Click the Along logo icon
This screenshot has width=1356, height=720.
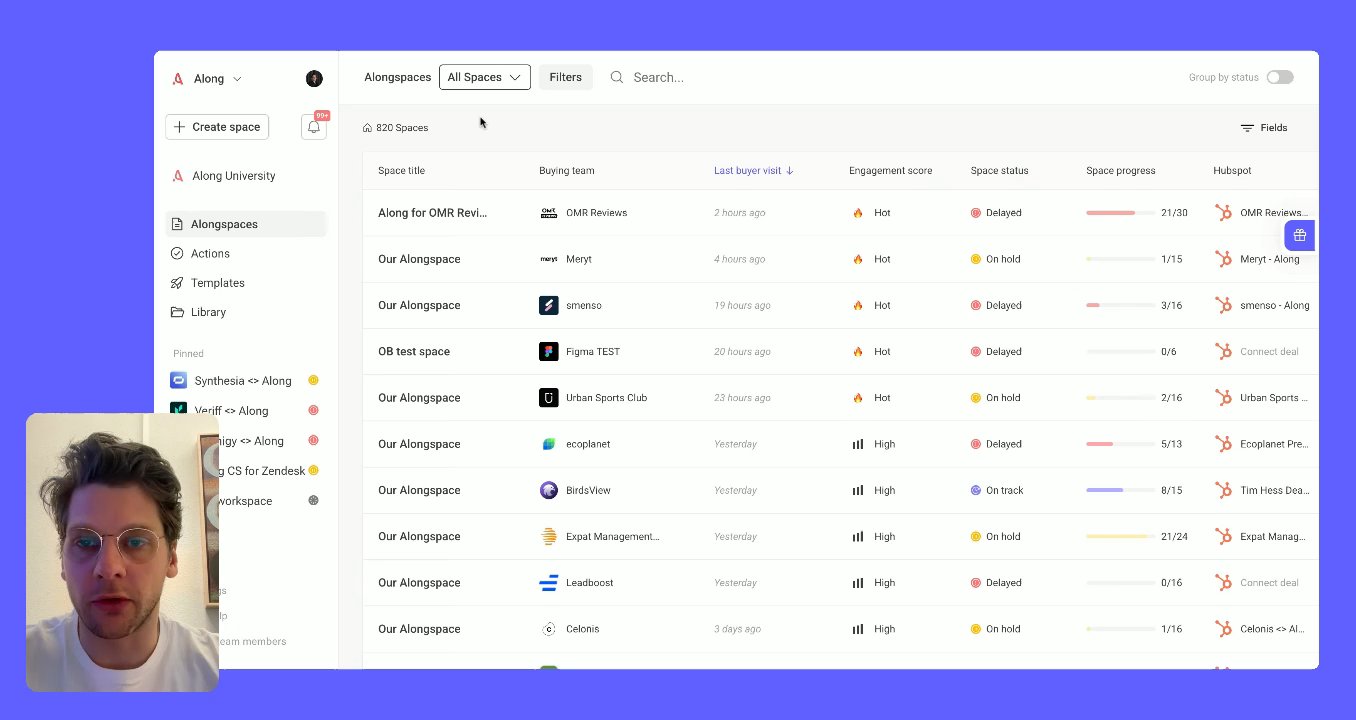point(178,78)
